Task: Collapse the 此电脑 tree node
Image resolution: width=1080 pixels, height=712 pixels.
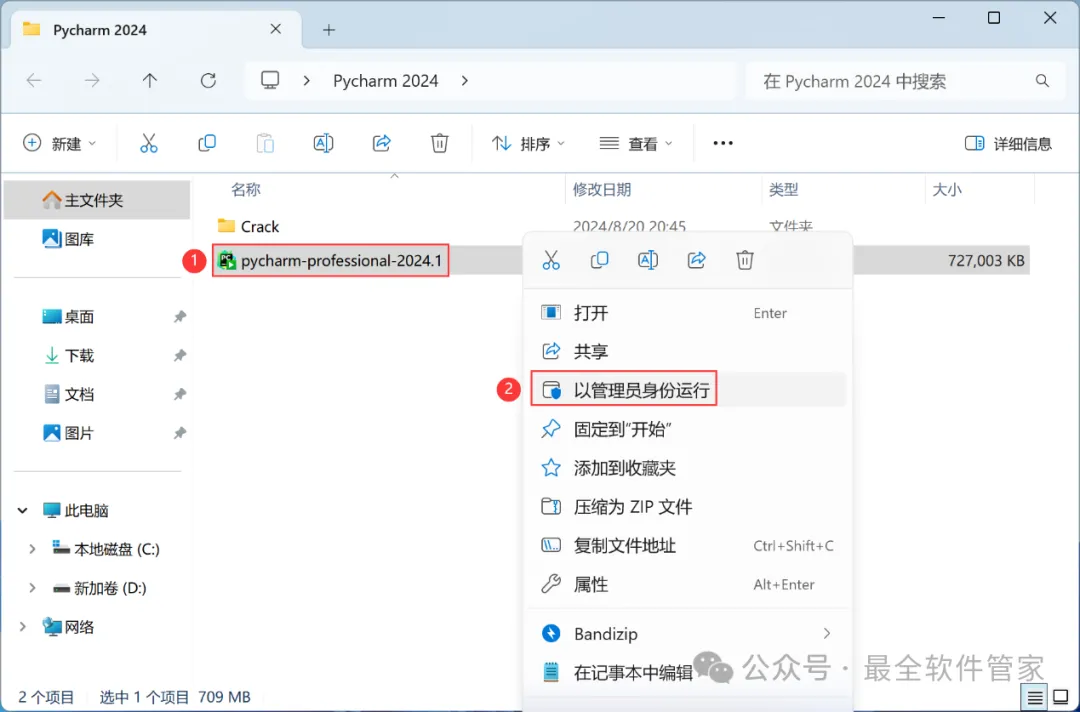Action: pyautogui.click(x=23, y=510)
